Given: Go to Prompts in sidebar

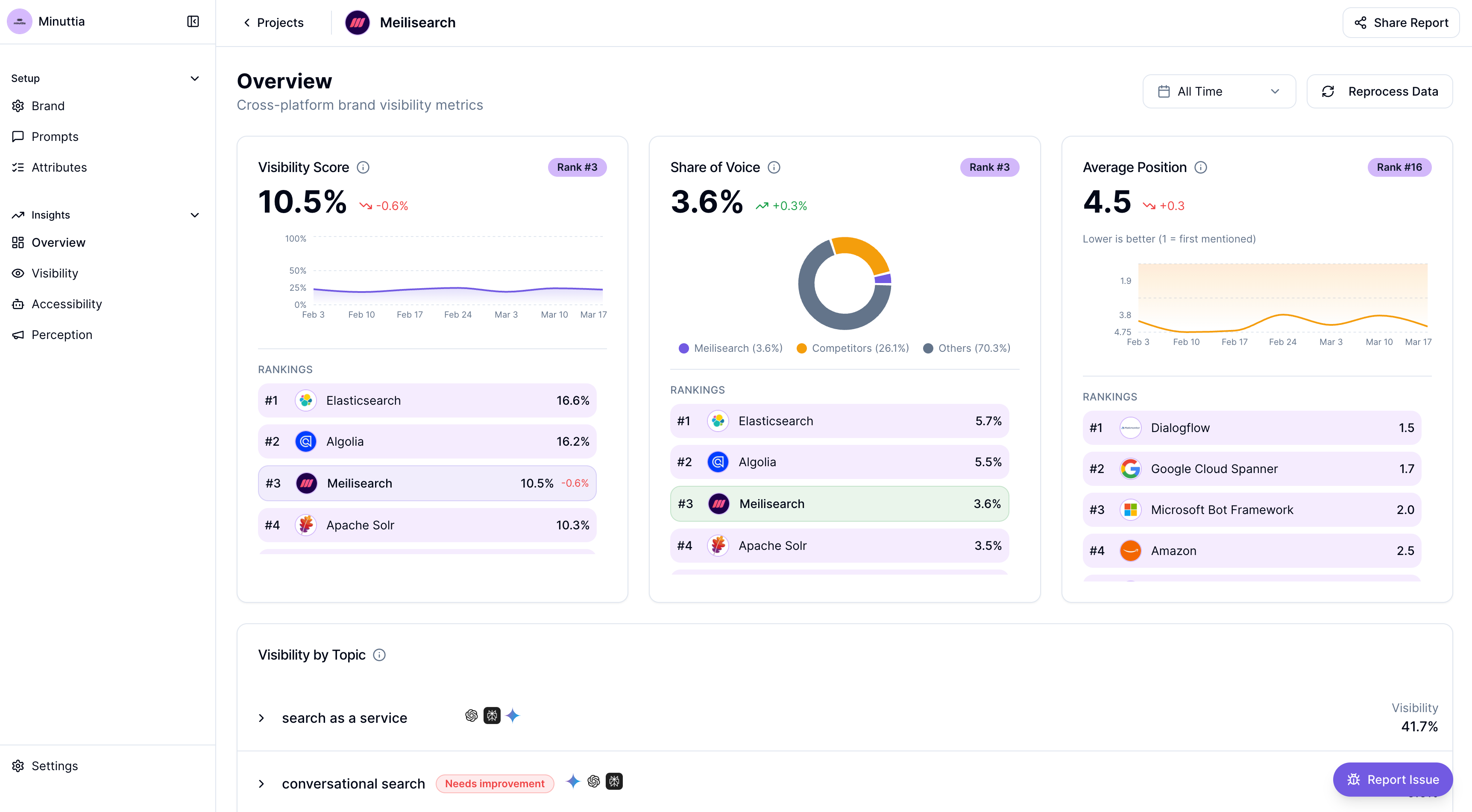Looking at the screenshot, I should tap(55, 137).
